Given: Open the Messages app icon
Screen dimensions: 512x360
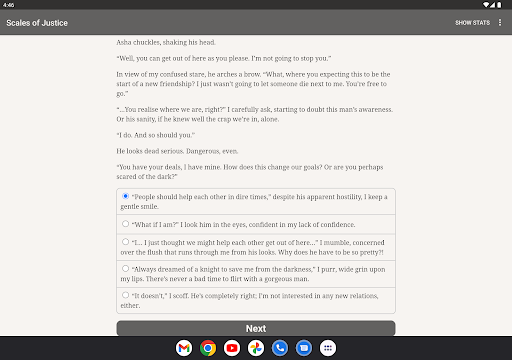Looking at the screenshot, I should pyautogui.click(x=304, y=348).
